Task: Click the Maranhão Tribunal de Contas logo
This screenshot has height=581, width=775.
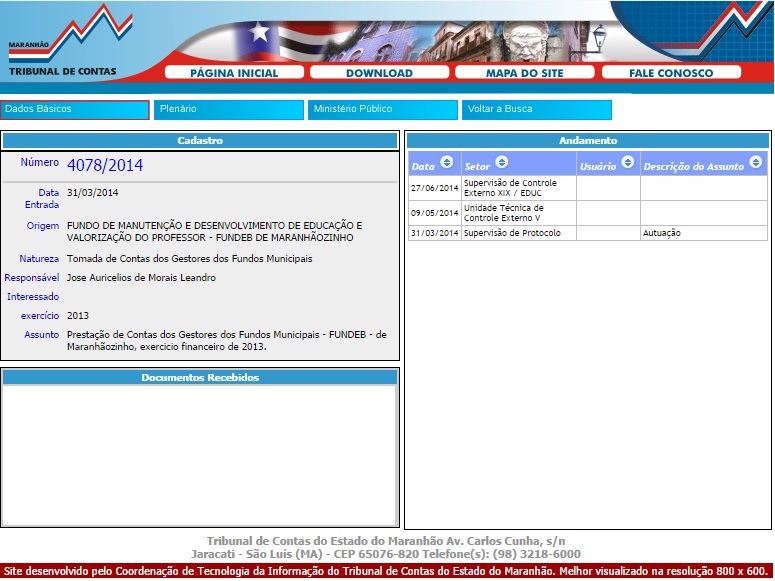Action: 69,42
